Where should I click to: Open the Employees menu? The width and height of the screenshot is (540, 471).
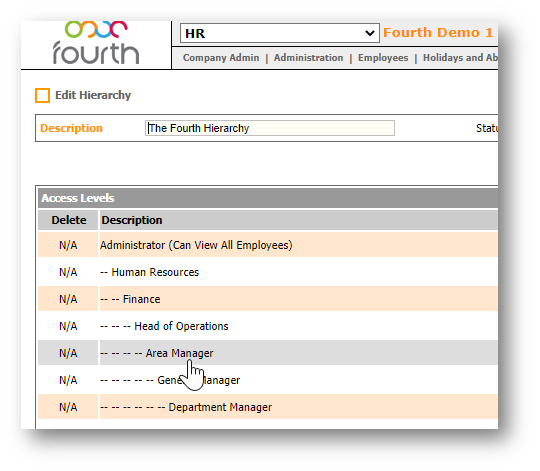click(x=383, y=57)
